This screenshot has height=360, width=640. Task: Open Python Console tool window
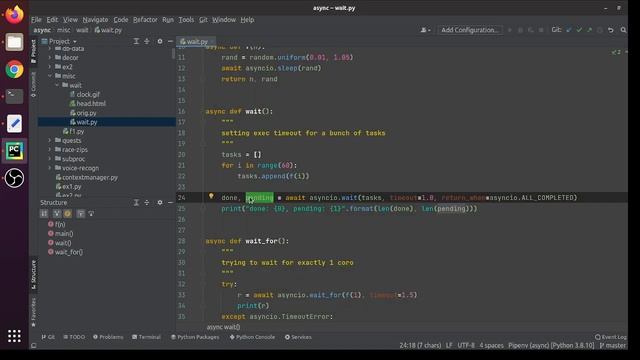[x=252, y=337]
